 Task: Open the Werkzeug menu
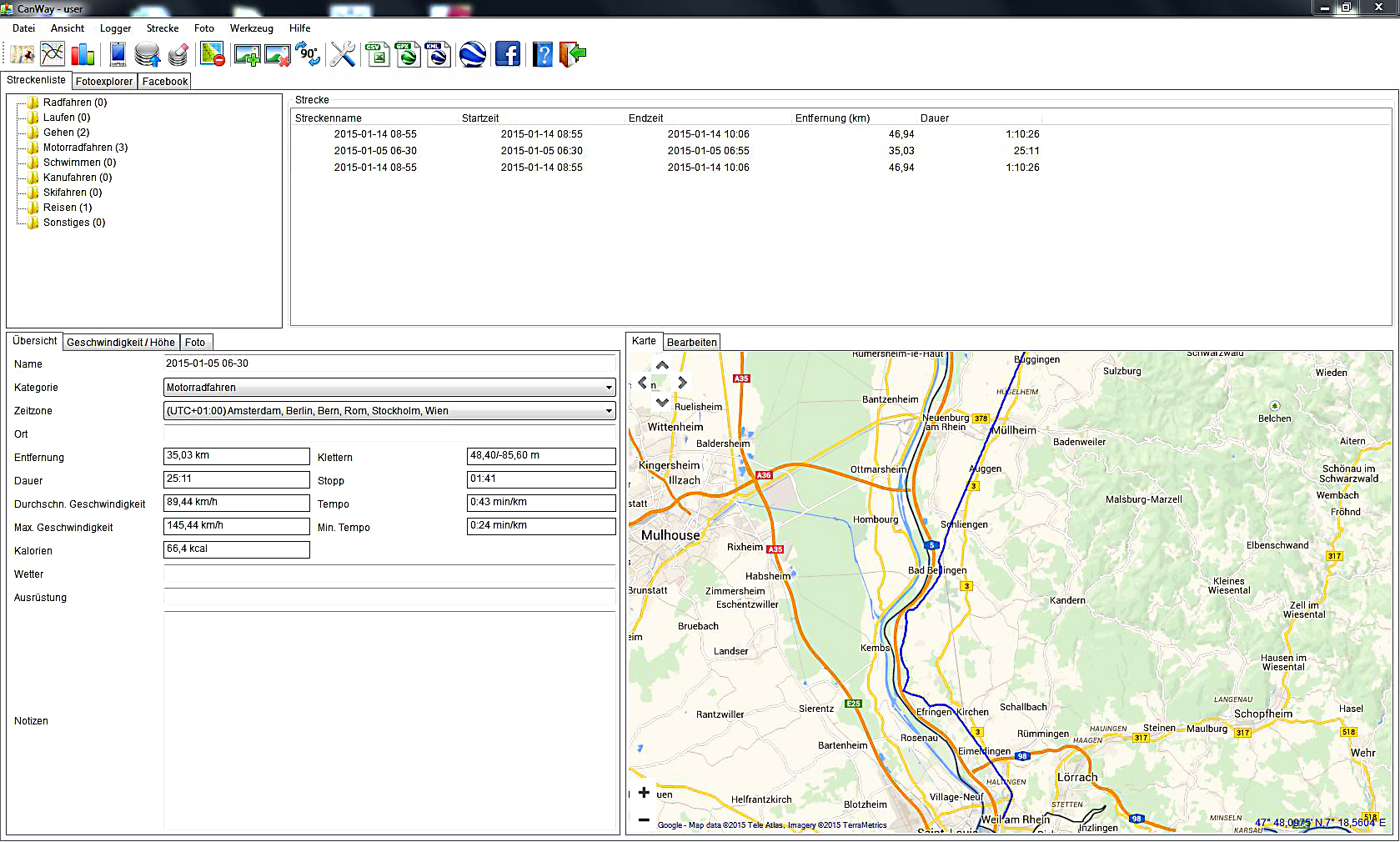(x=251, y=28)
